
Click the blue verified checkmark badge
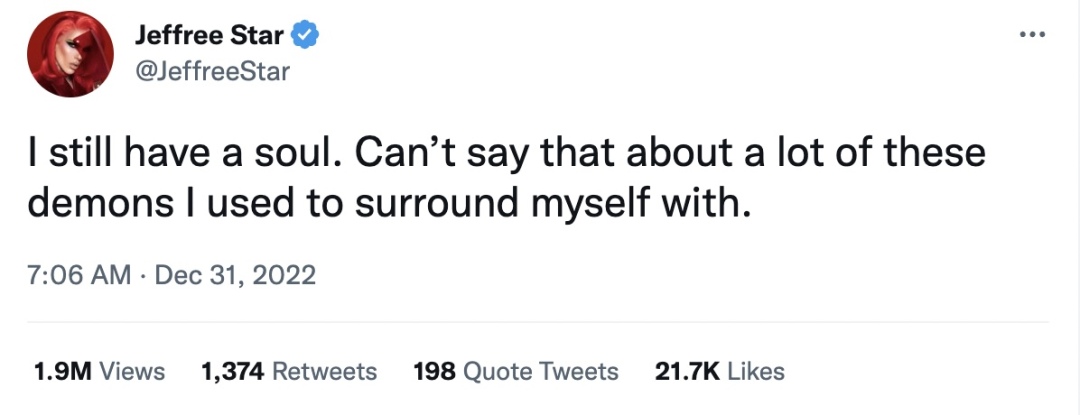pyautogui.click(x=304, y=36)
